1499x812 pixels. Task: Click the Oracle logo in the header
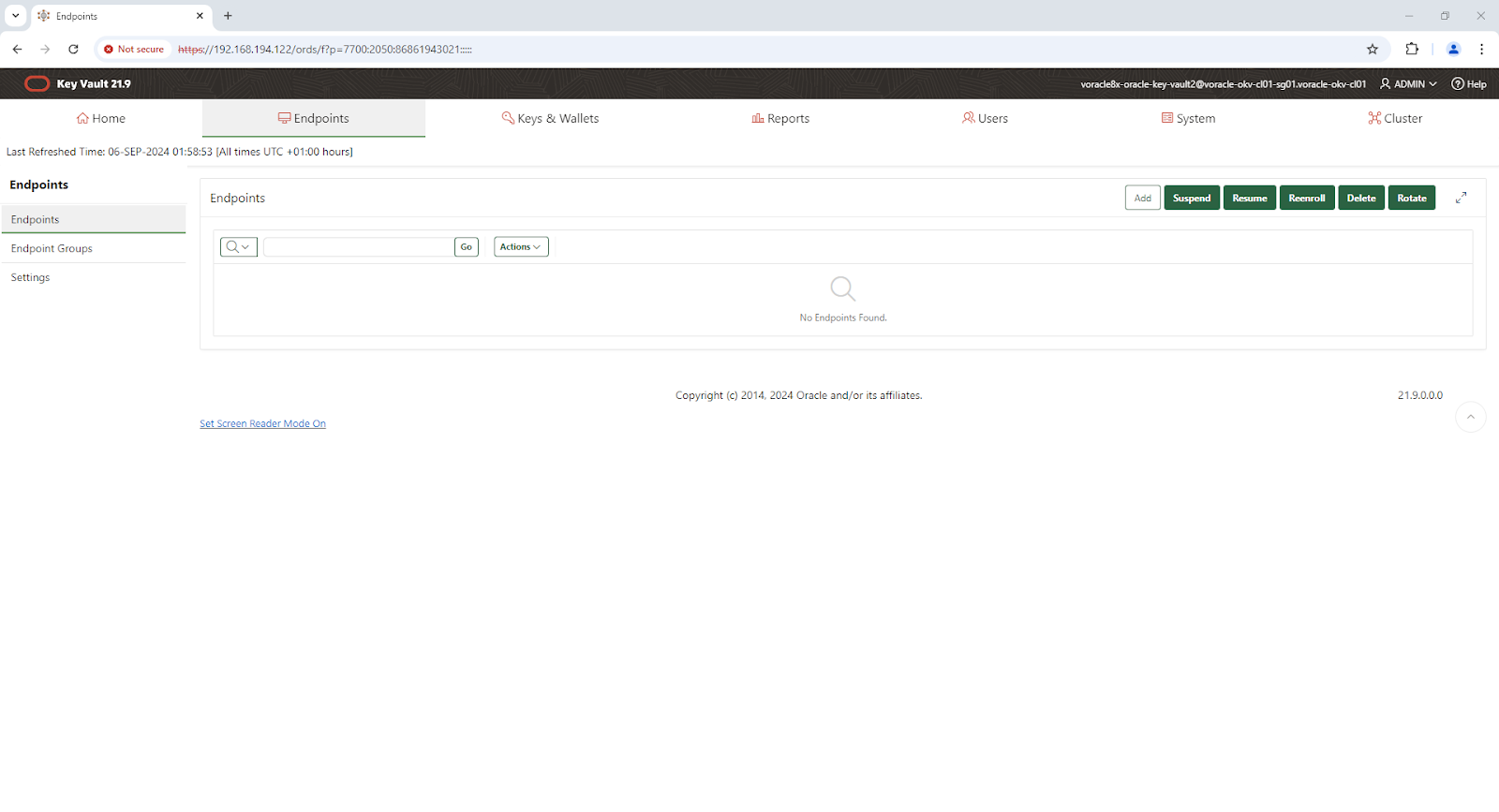point(37,83)
